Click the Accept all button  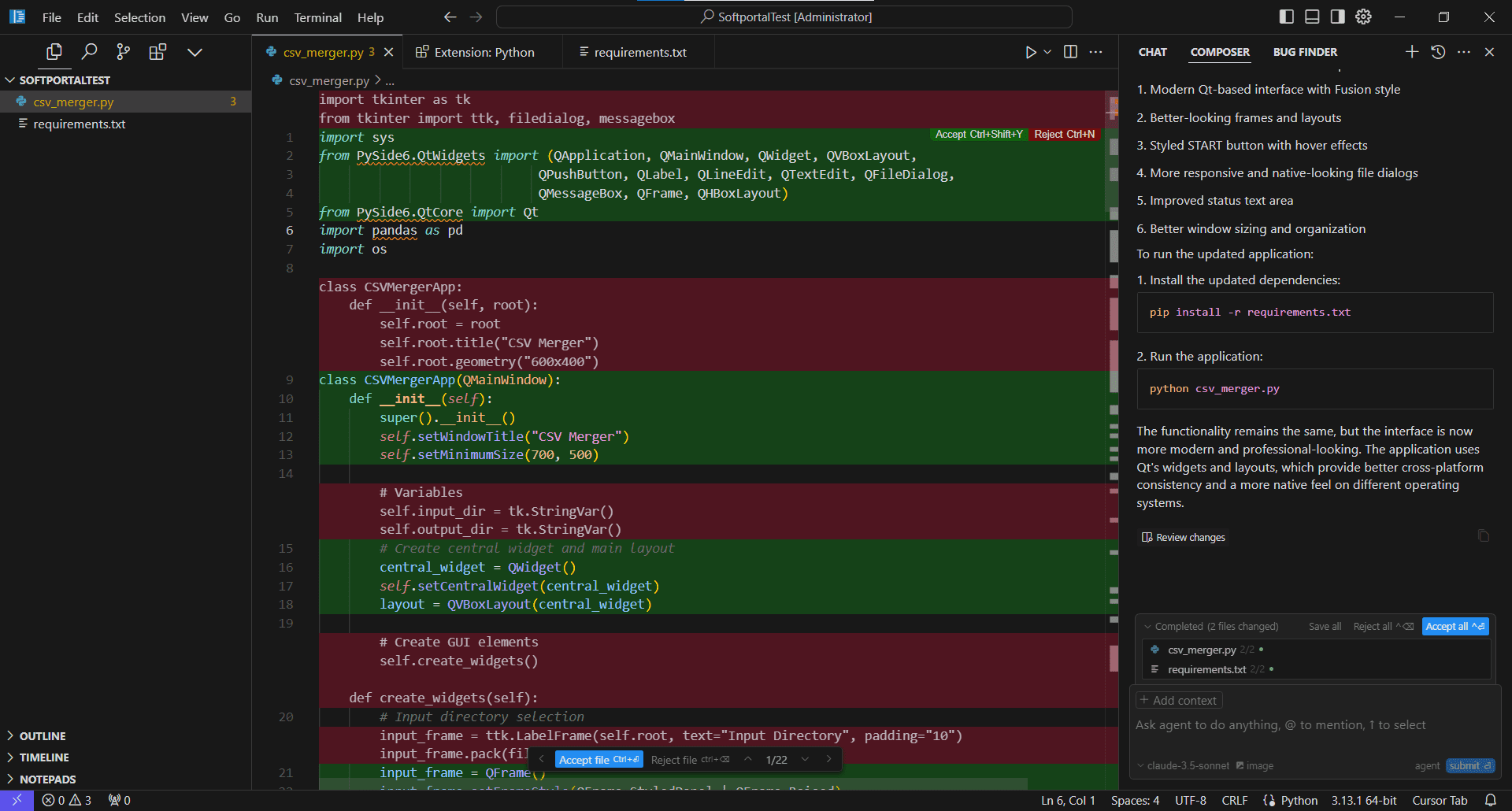[x=1455, y=626]
